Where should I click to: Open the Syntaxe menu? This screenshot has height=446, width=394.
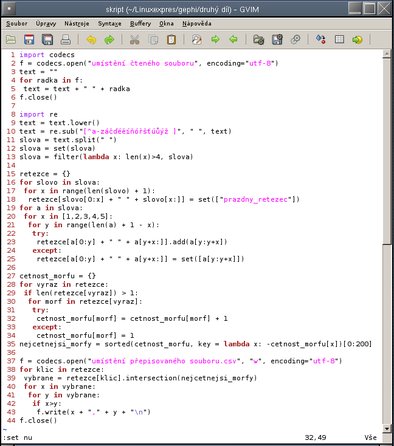(110, 24)
